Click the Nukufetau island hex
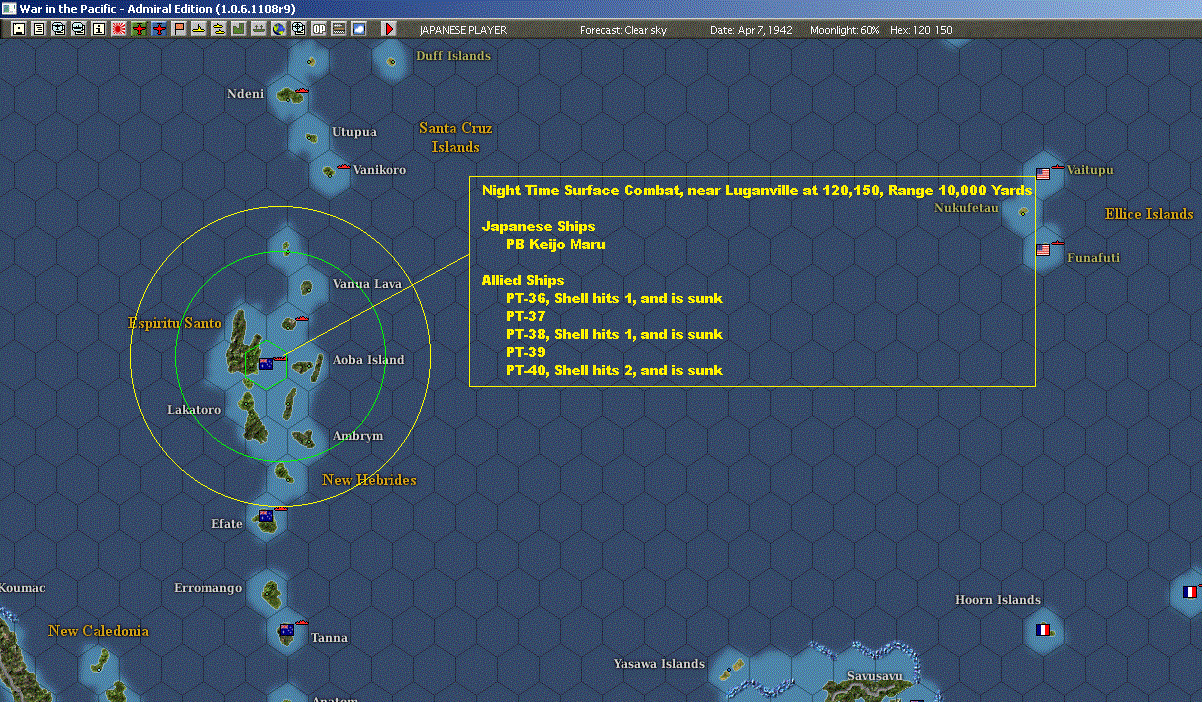The image size is (1202, 702). pyautogui.click(x=1022, y=212)
